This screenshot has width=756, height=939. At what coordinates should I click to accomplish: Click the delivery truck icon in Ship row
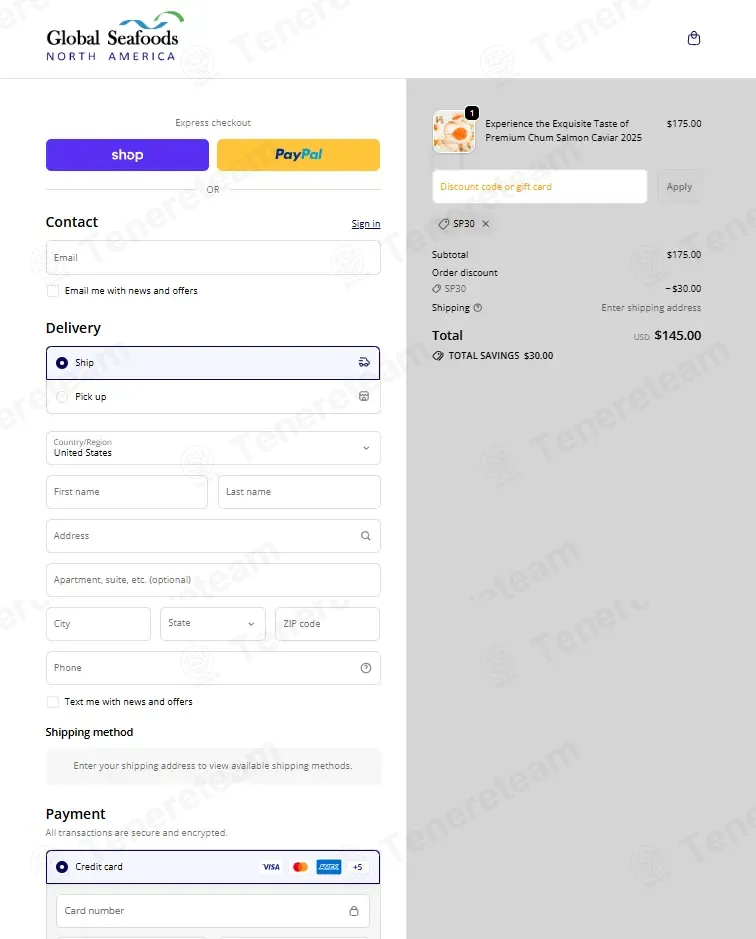(364, 362)
